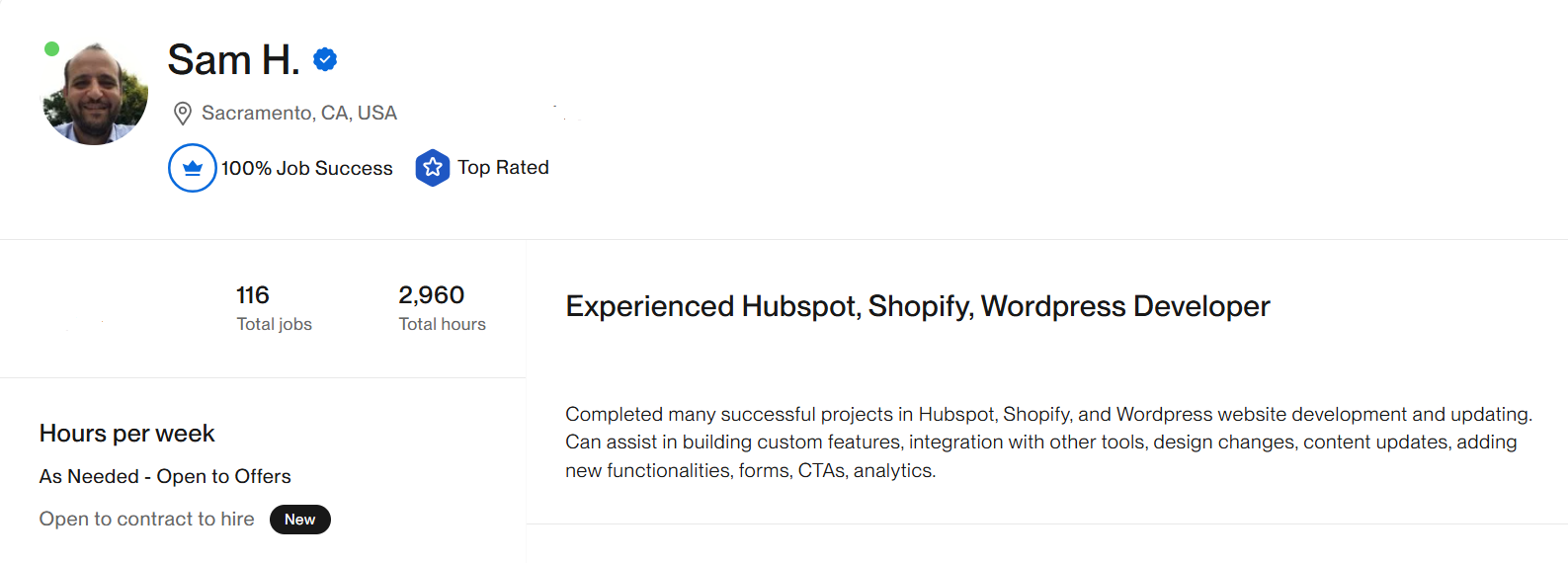The height and width of the screenshot is (563, 1568).
Task: Click the Top Rated star badge icon
Action: (x=433, y=168)
